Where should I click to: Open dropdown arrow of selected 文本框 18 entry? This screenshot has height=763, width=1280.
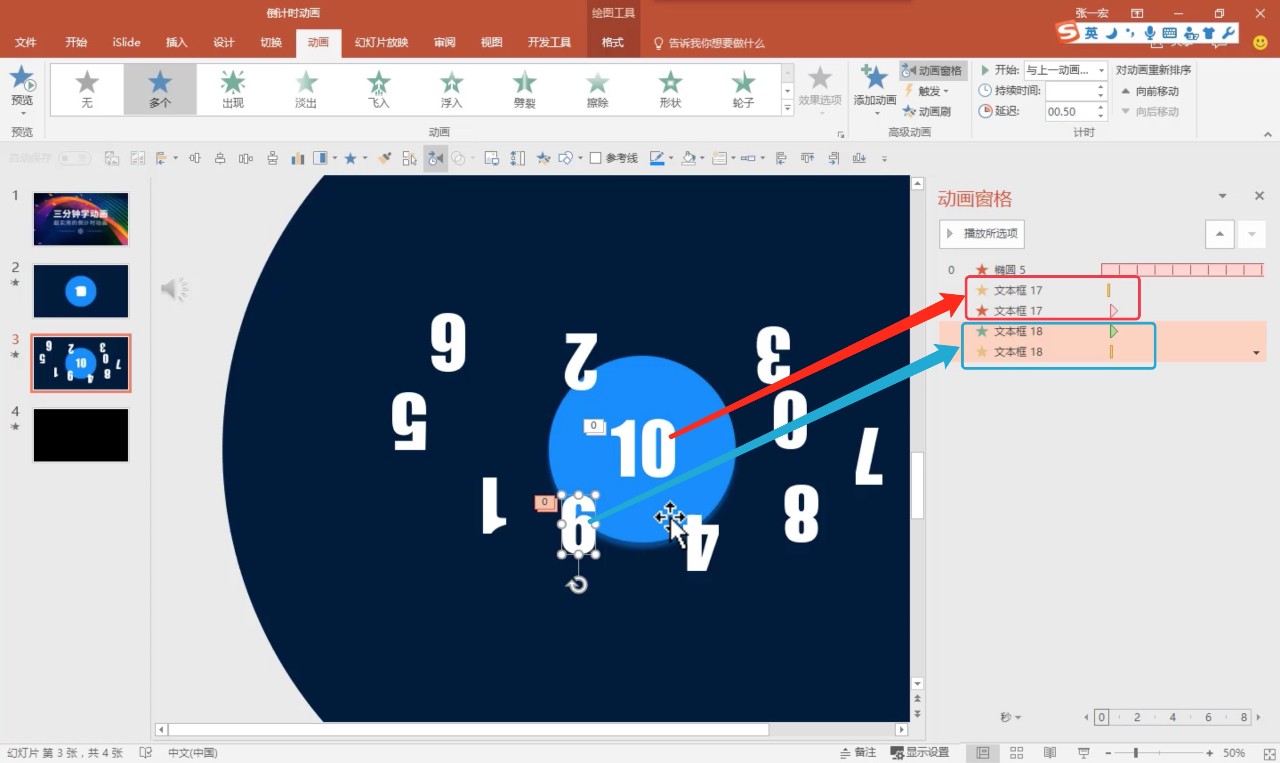pos(1256,353)
